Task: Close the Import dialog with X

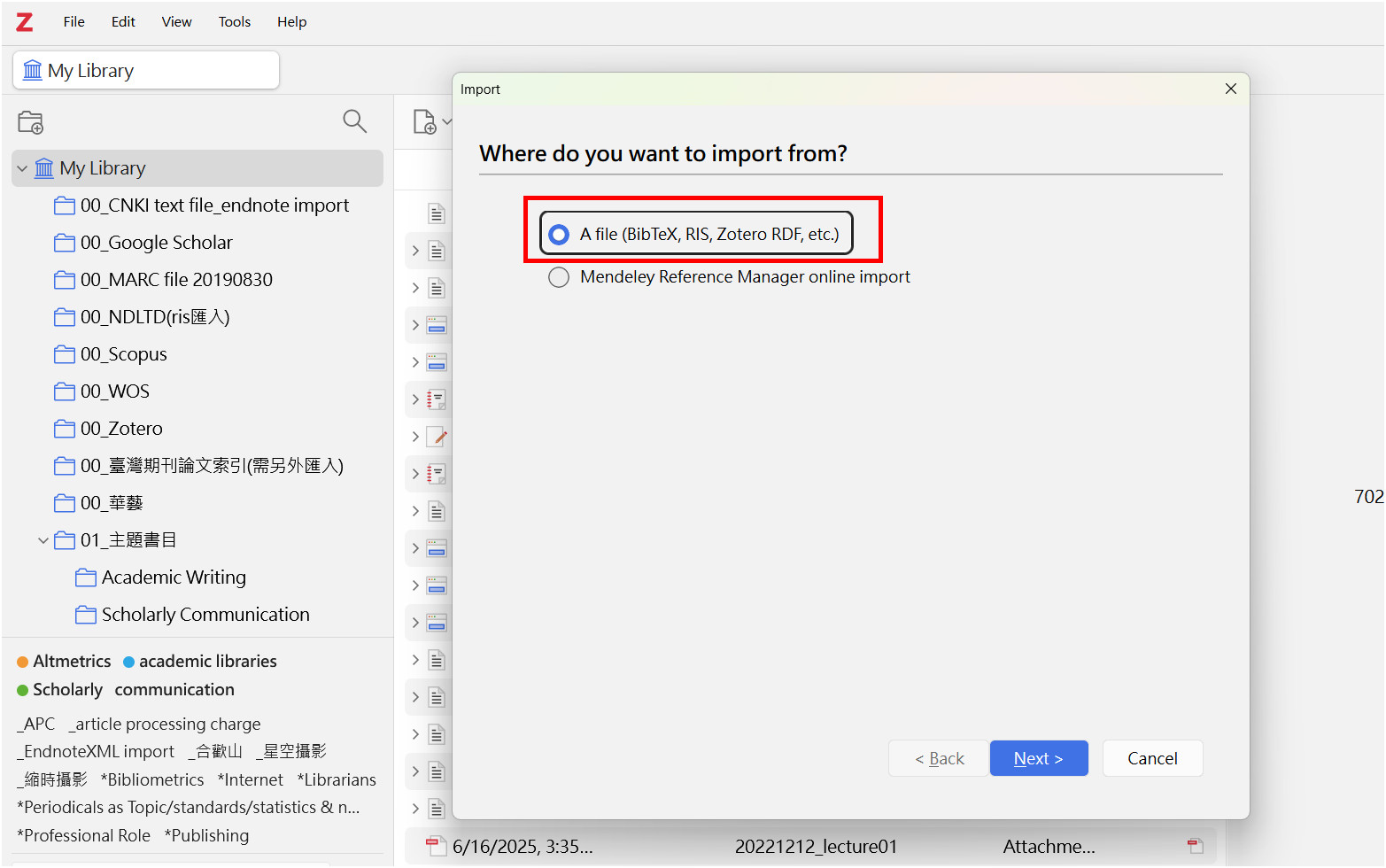Action: pyautogui.click(x=1230, y=89)
